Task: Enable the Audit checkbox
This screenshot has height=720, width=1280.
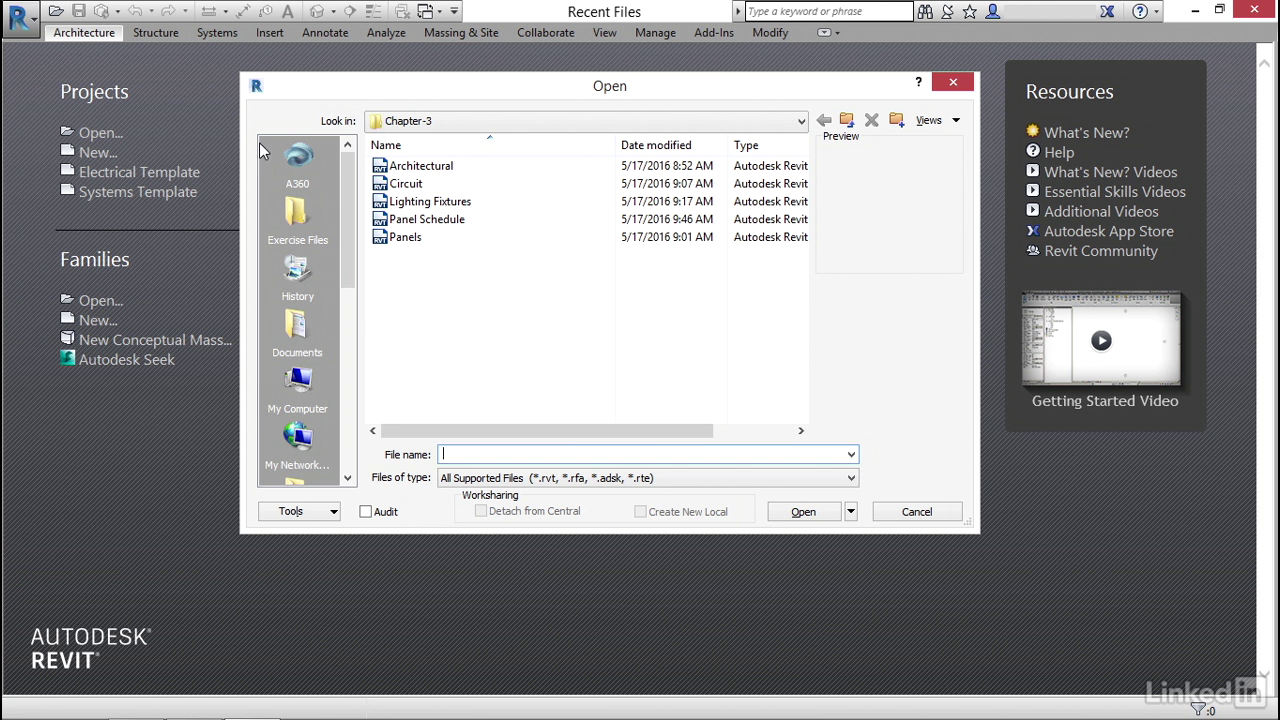Action: point(366,511)
